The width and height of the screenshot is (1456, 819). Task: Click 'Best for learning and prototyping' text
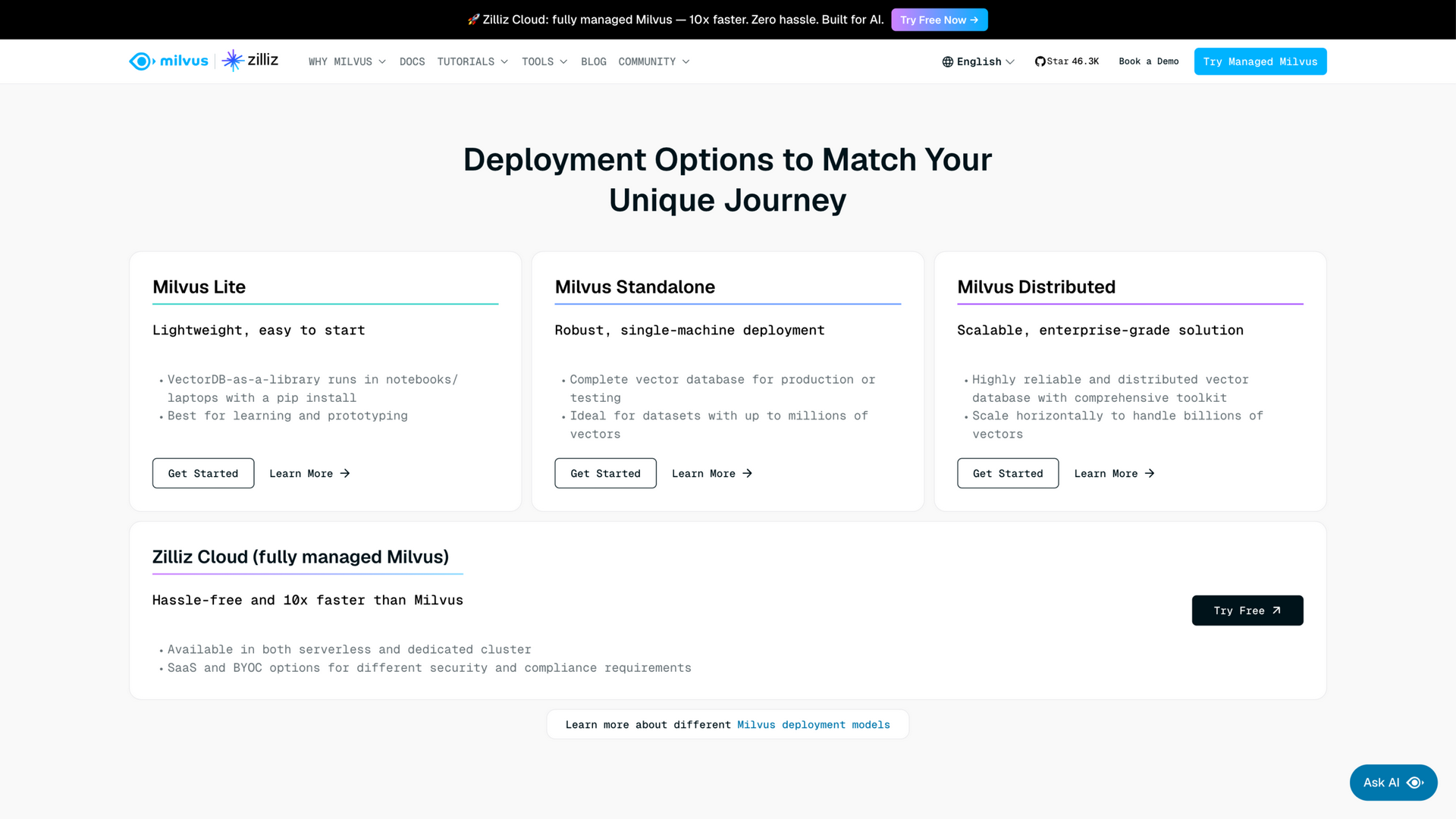click(x=287, y=416)
